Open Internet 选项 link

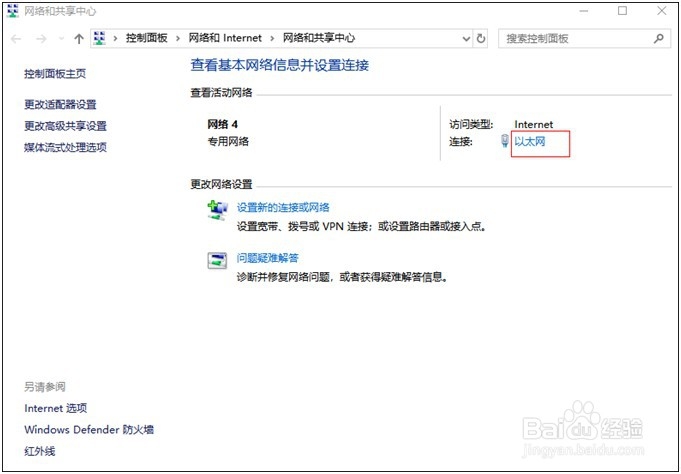coord(56,408)
